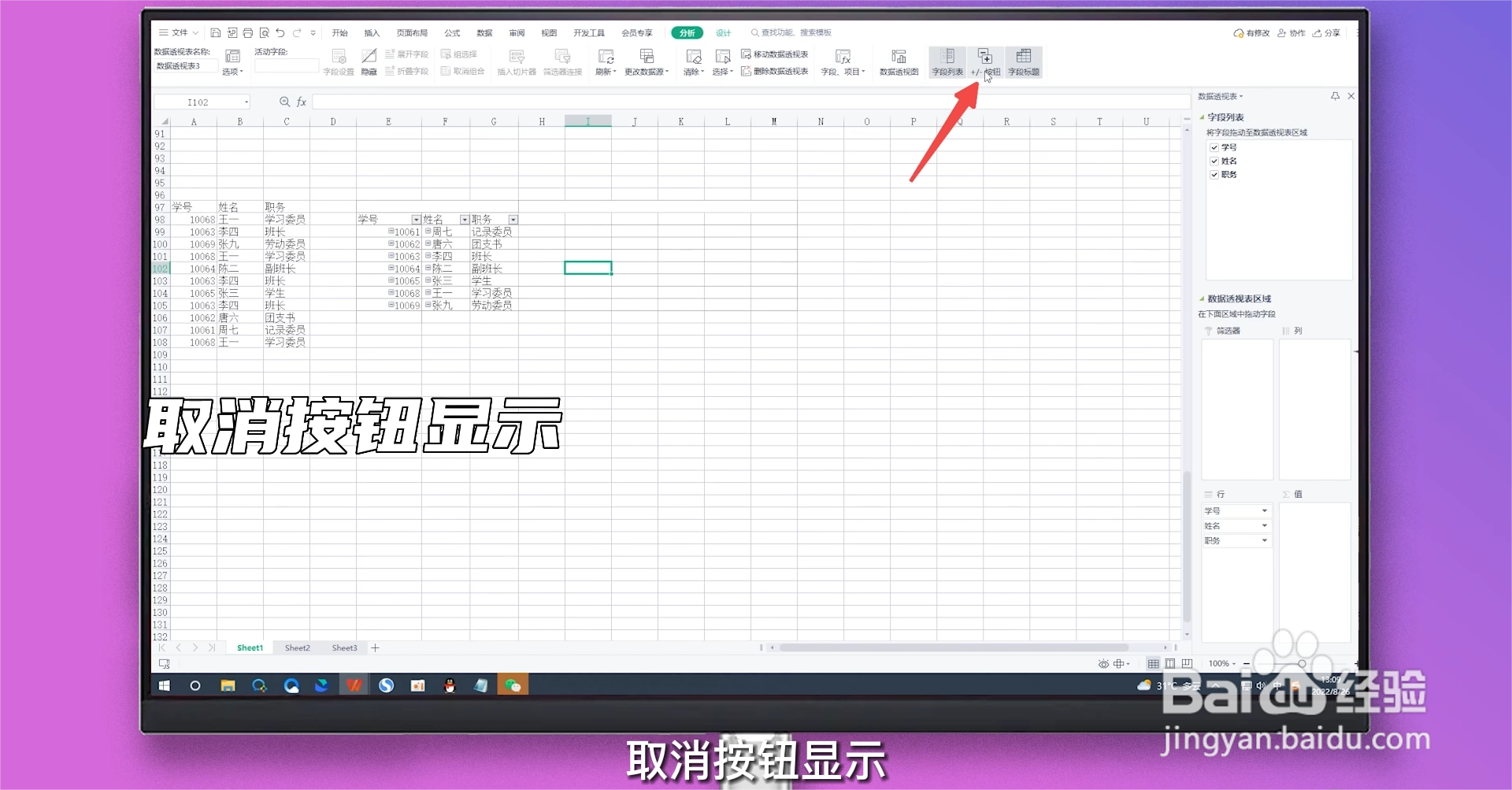Click the zoom slider handle
Image resolution: width=1512 pixels, height=790 pixels.
point(1302,664)
